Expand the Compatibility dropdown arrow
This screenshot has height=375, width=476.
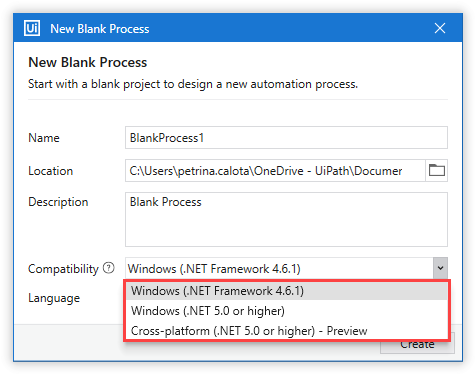pyautogui.click(x=440, y=268)
